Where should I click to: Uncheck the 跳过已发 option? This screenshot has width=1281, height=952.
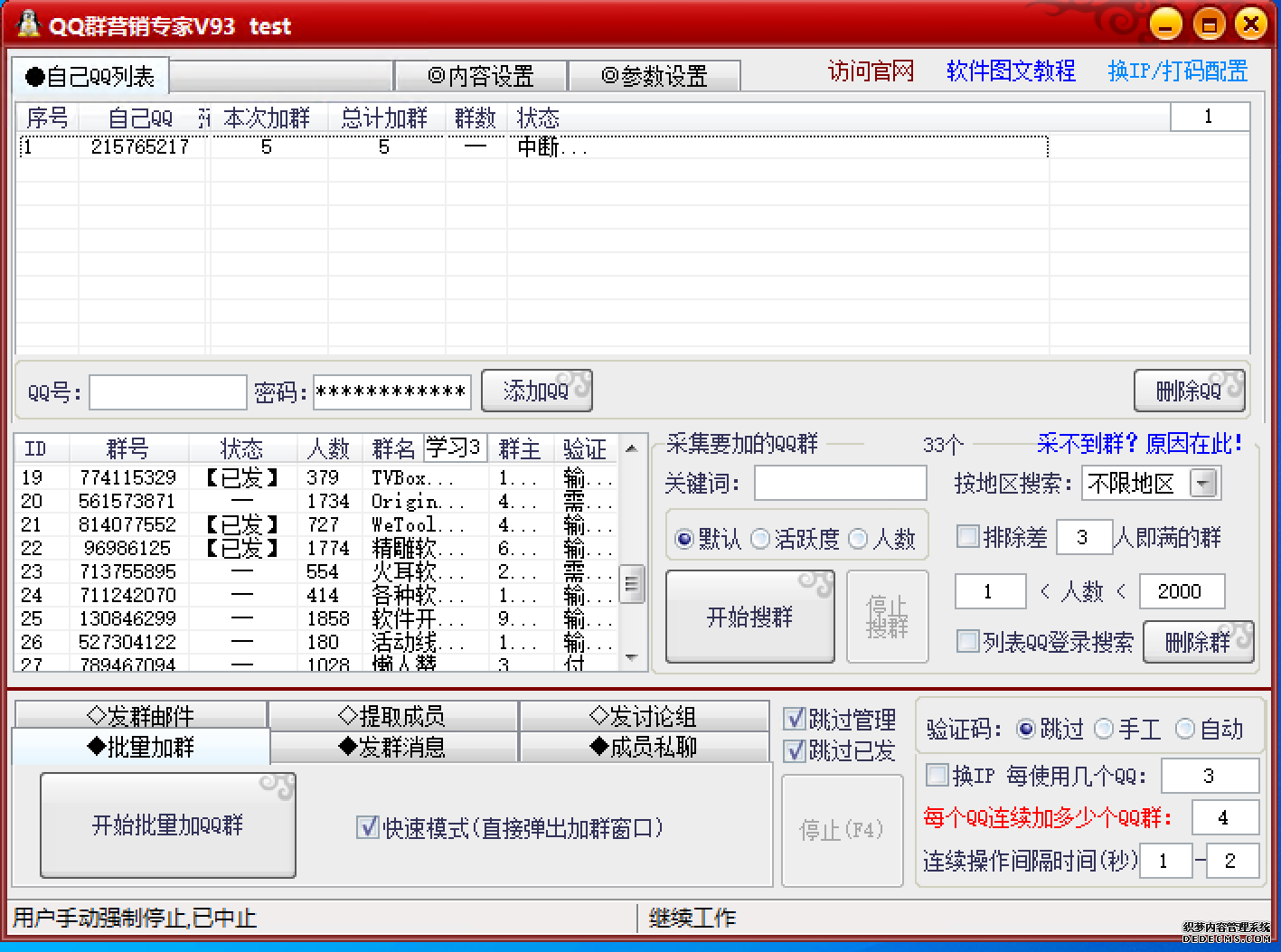click(x=795, y=751)
